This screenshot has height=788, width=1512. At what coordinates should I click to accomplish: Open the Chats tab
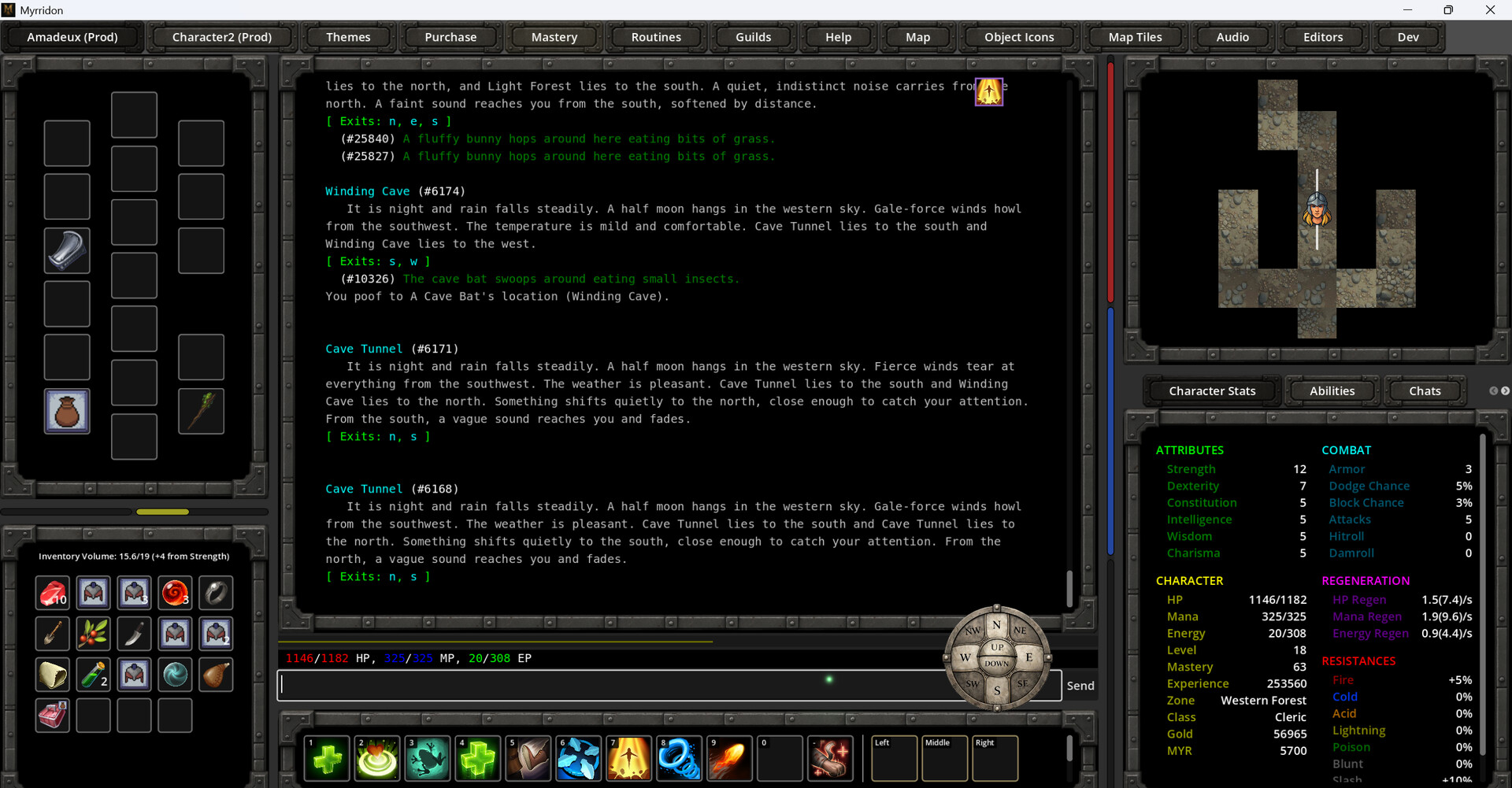[x=1425, y=390]
